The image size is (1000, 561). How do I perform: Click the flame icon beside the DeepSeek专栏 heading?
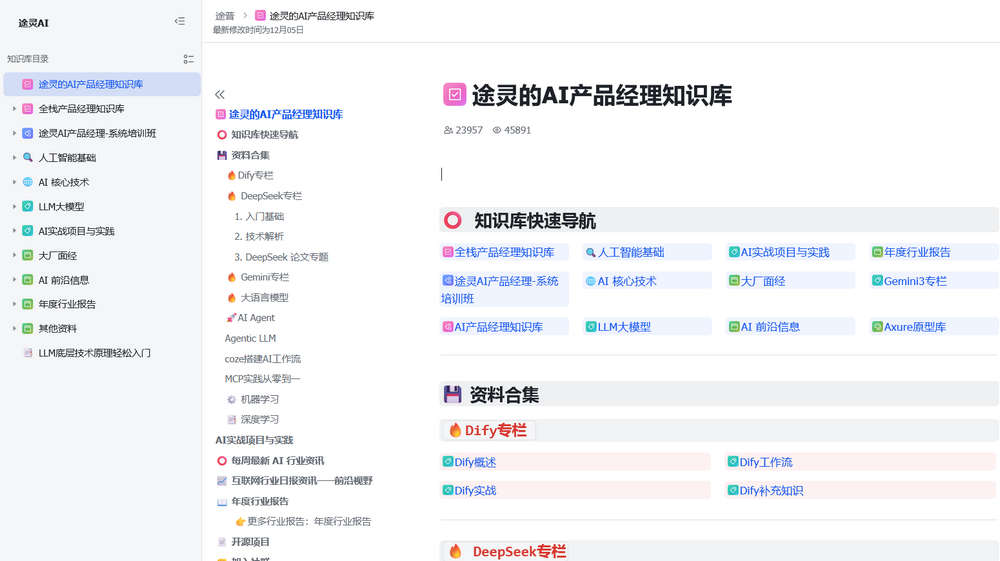(455, 551)
